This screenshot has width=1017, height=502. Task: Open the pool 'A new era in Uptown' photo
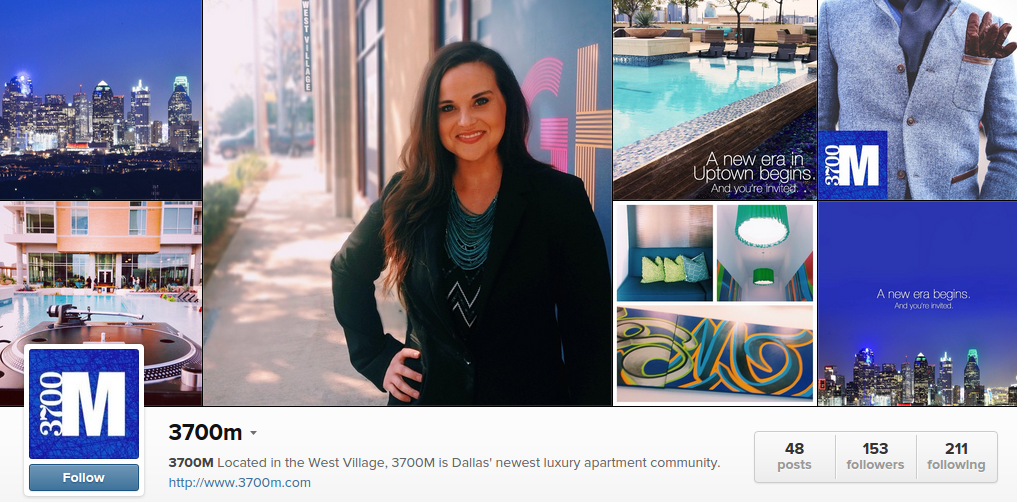click(x=715, y=100)
